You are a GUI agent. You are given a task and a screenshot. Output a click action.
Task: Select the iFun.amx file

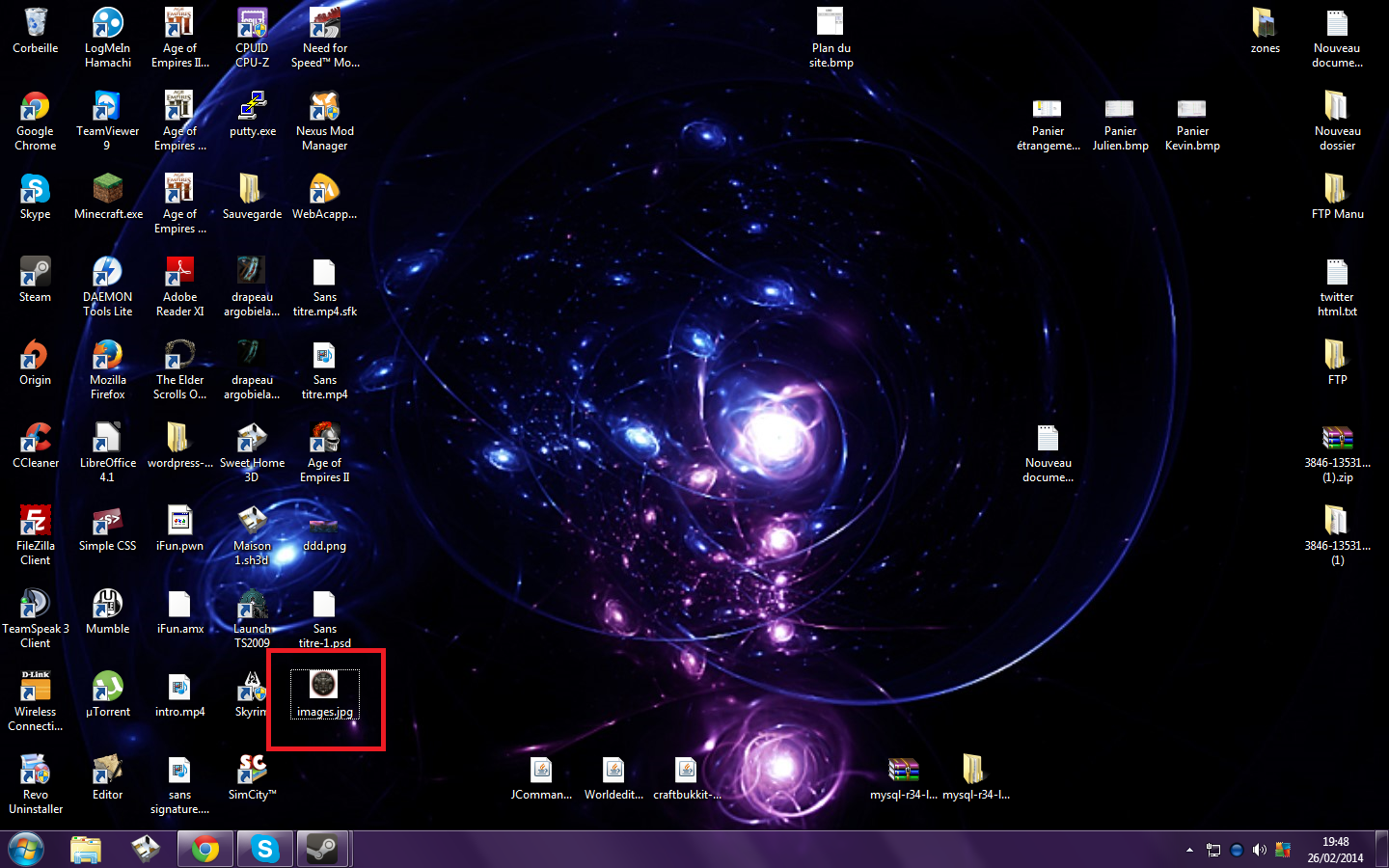(x=180, y=611)
